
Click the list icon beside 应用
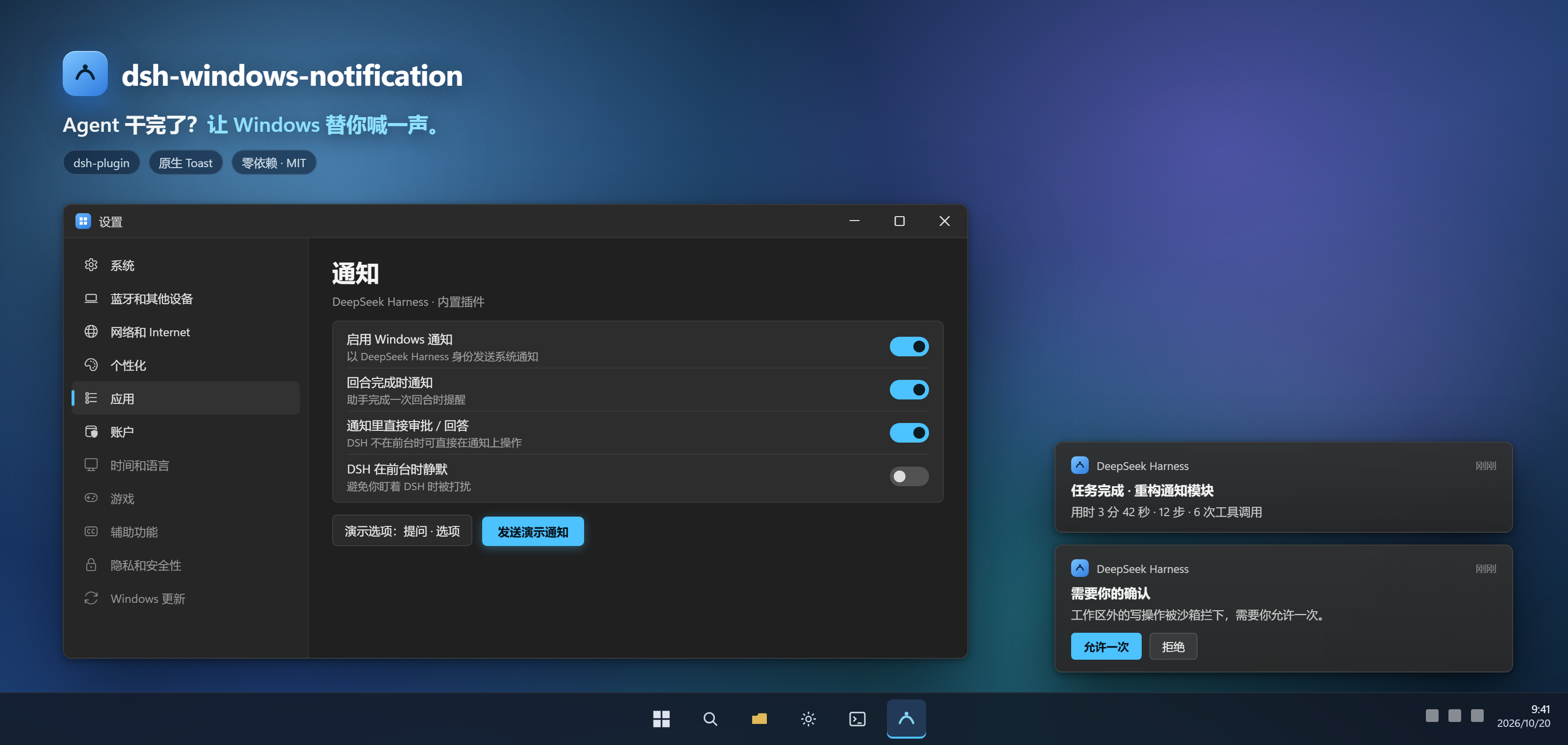pos(91,398)
